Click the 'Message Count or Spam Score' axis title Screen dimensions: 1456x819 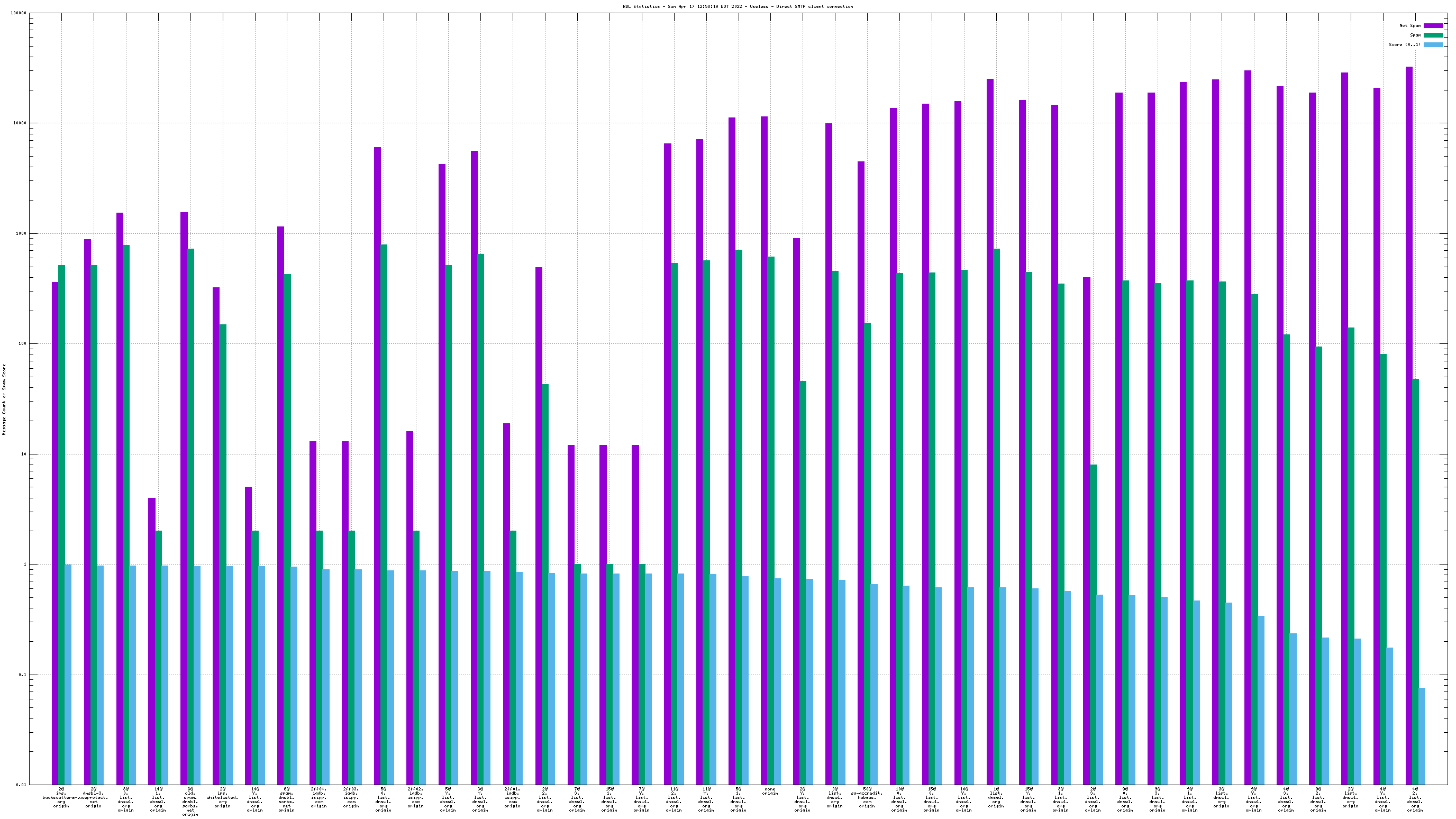[x=4, y=399]
